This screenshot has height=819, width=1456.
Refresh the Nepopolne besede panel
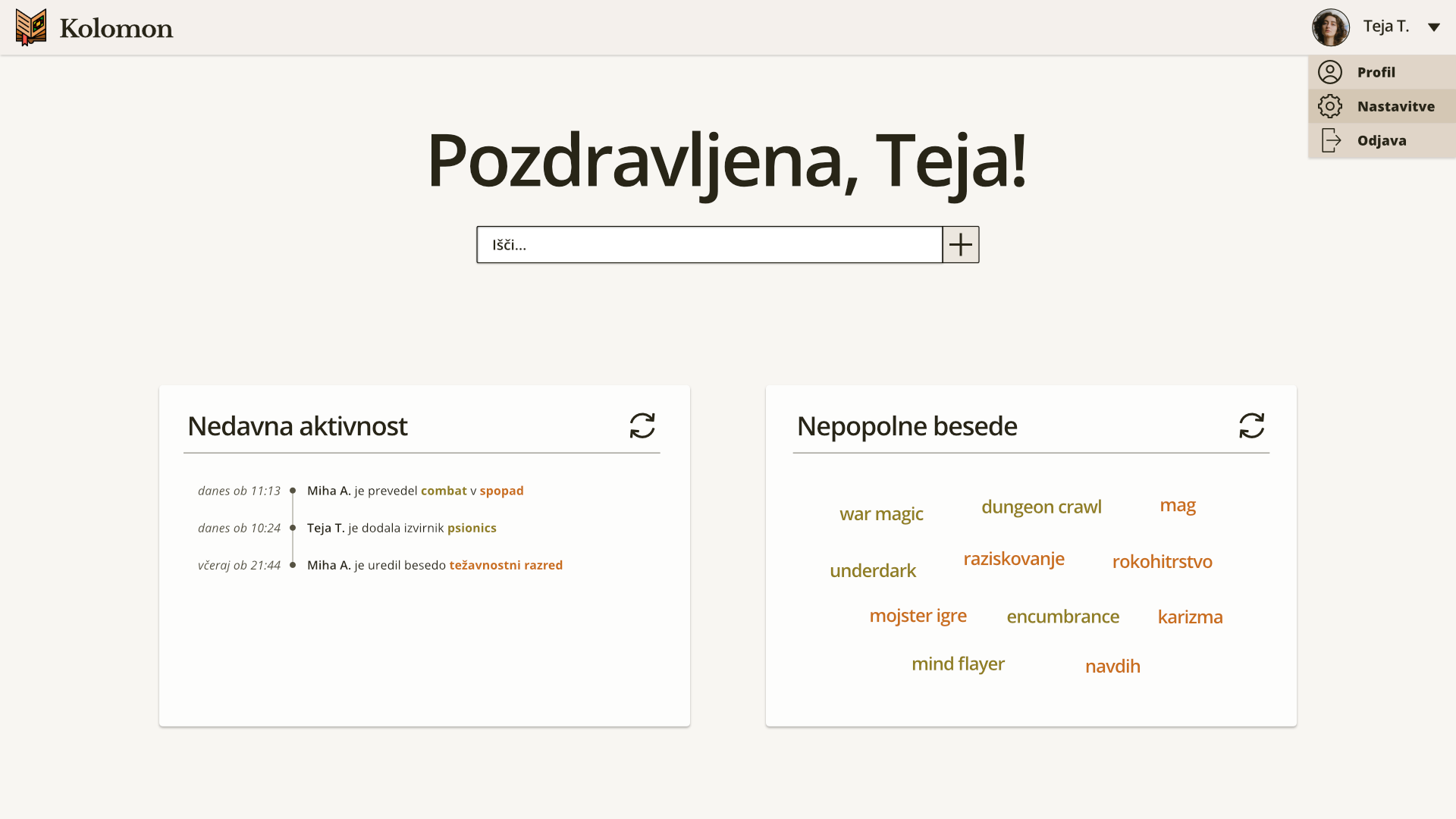[1251, 425]
